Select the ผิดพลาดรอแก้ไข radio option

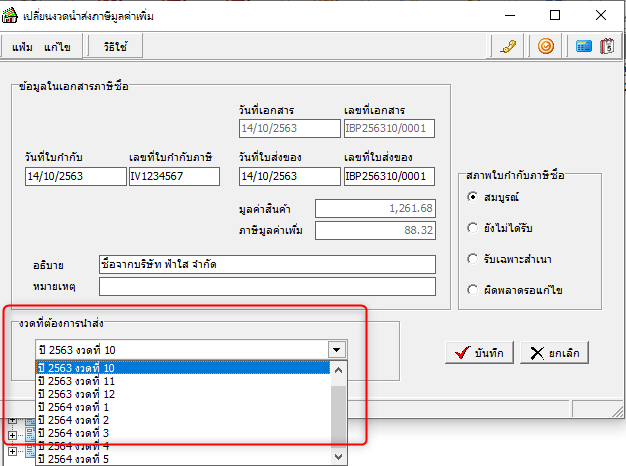(x=472, y=290)
